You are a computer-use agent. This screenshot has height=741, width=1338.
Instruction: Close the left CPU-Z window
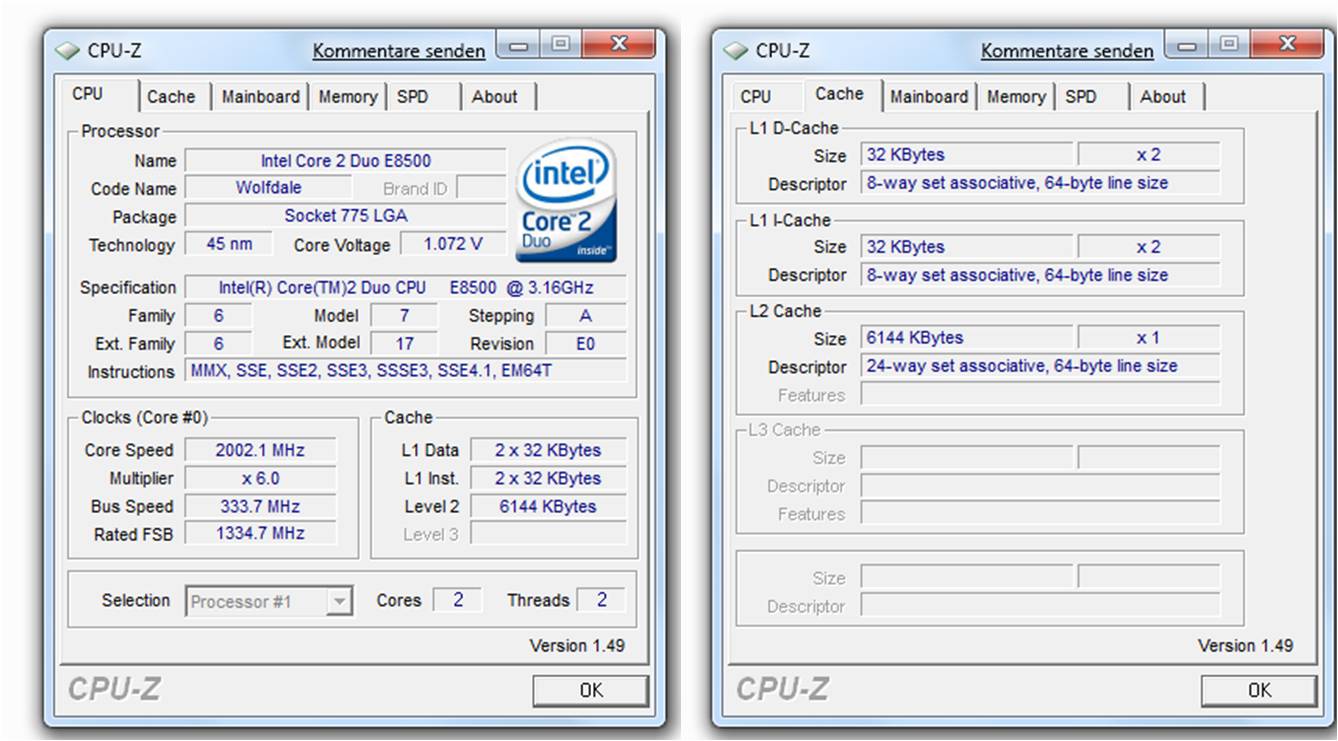tap(618, 45)
